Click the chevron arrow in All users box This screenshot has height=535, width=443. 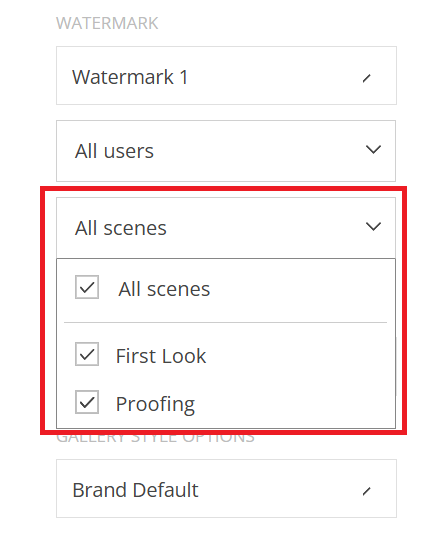point(373,149)
